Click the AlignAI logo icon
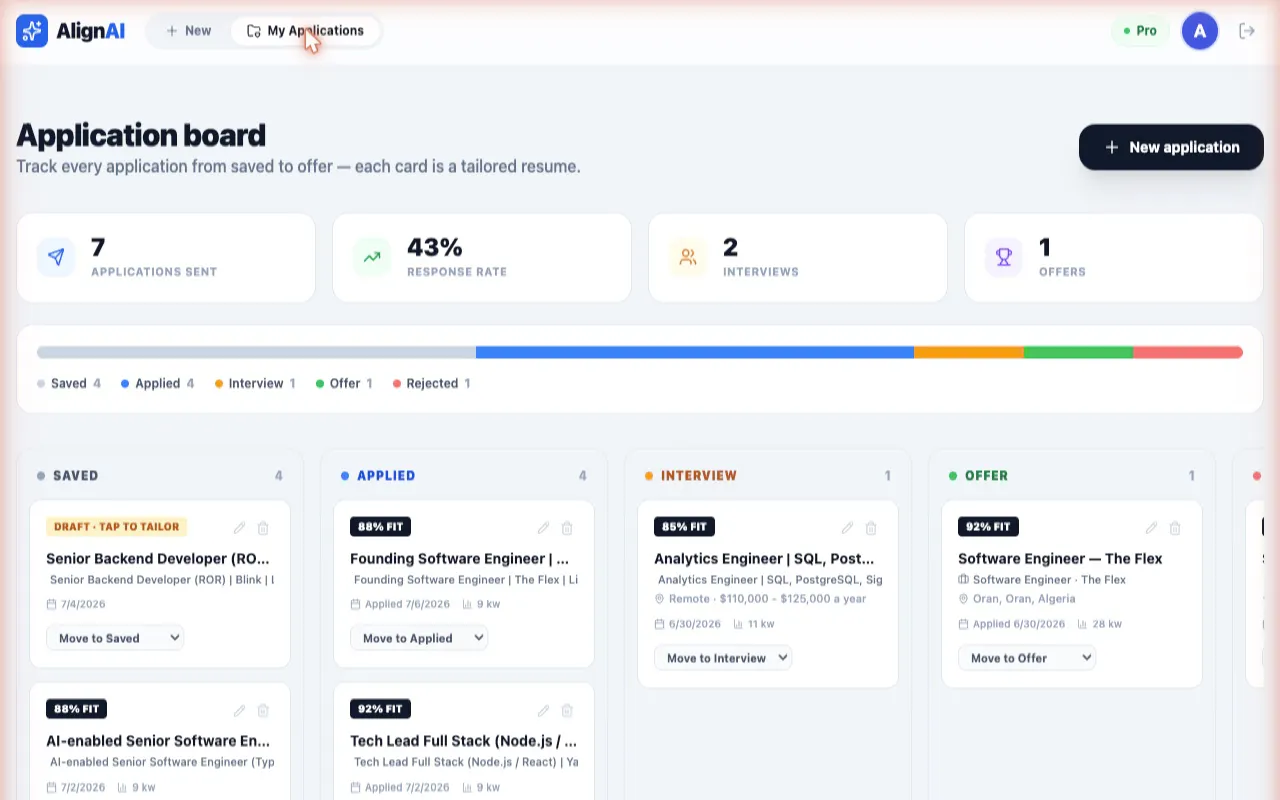 pos(32,31)
